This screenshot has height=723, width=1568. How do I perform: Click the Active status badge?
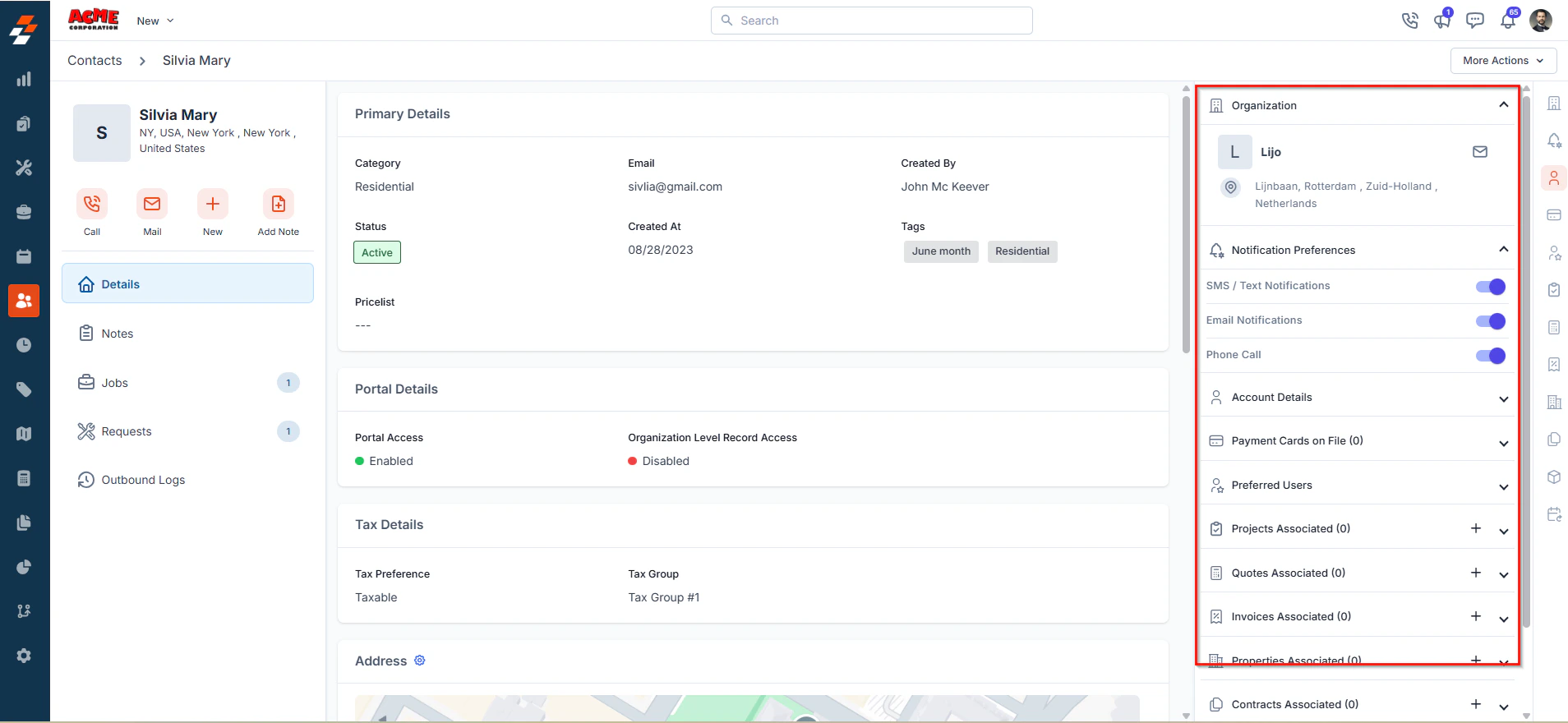377,252
